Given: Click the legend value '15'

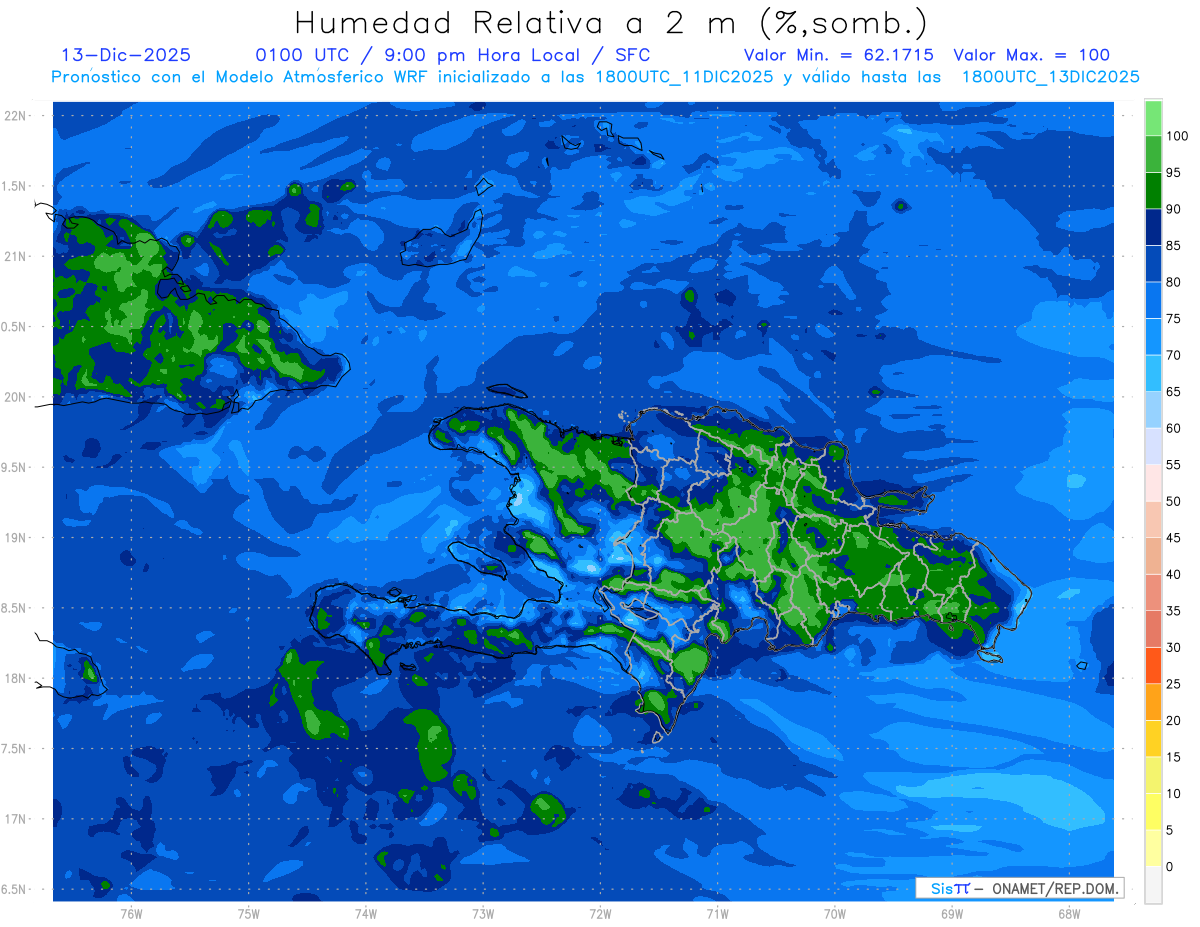Looking at the screenshot, I should [1173, 757].
